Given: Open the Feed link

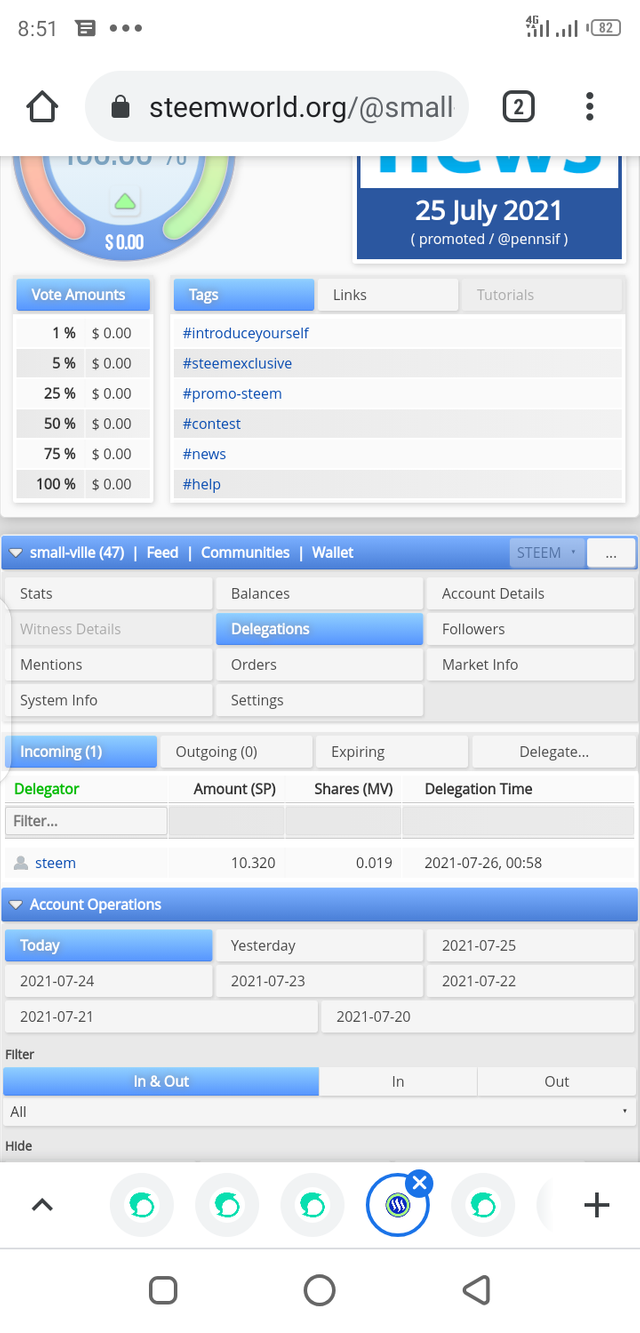Looking at the screenshot, I should pos(162,553).
